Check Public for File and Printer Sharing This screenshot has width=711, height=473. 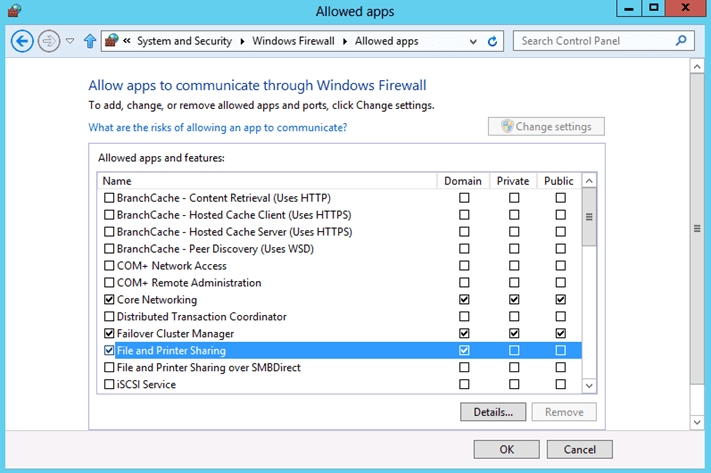point(560,350)
